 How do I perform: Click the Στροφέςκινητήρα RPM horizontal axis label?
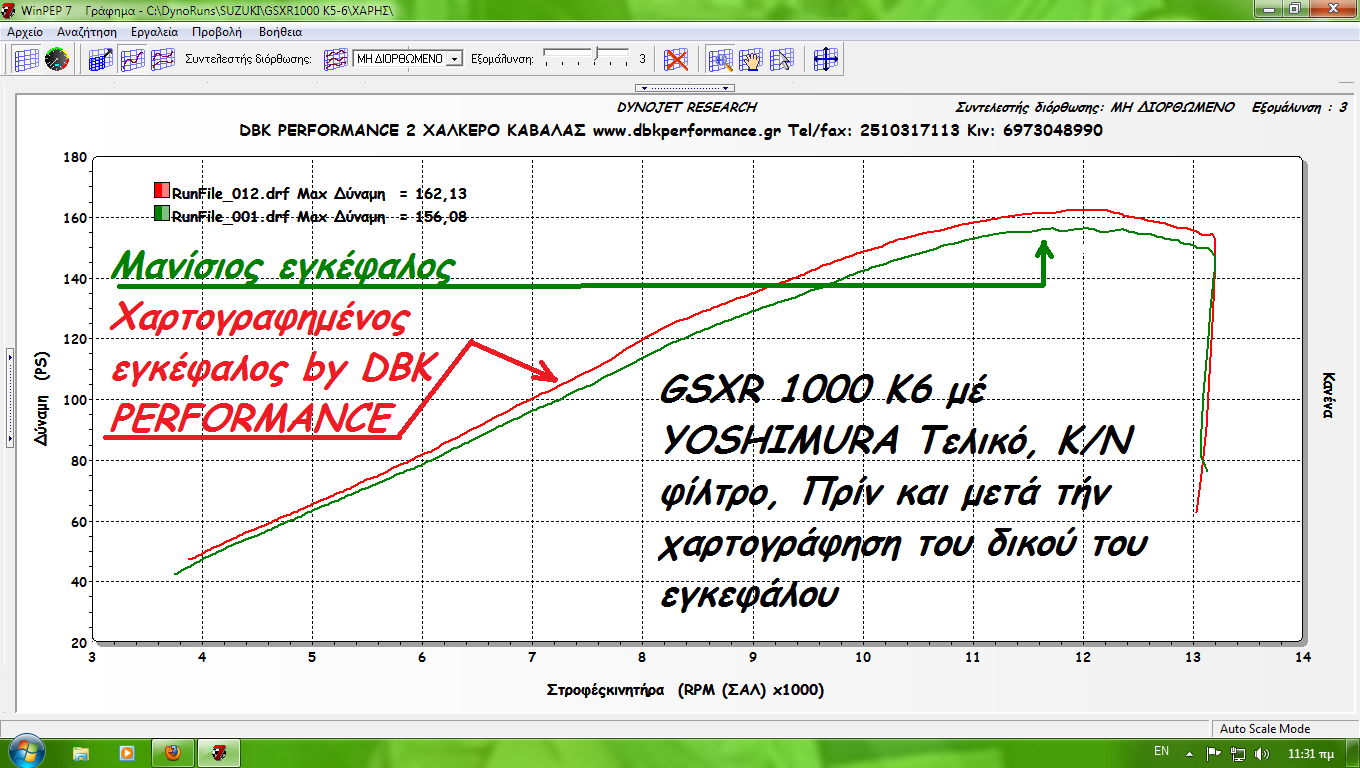685,690
